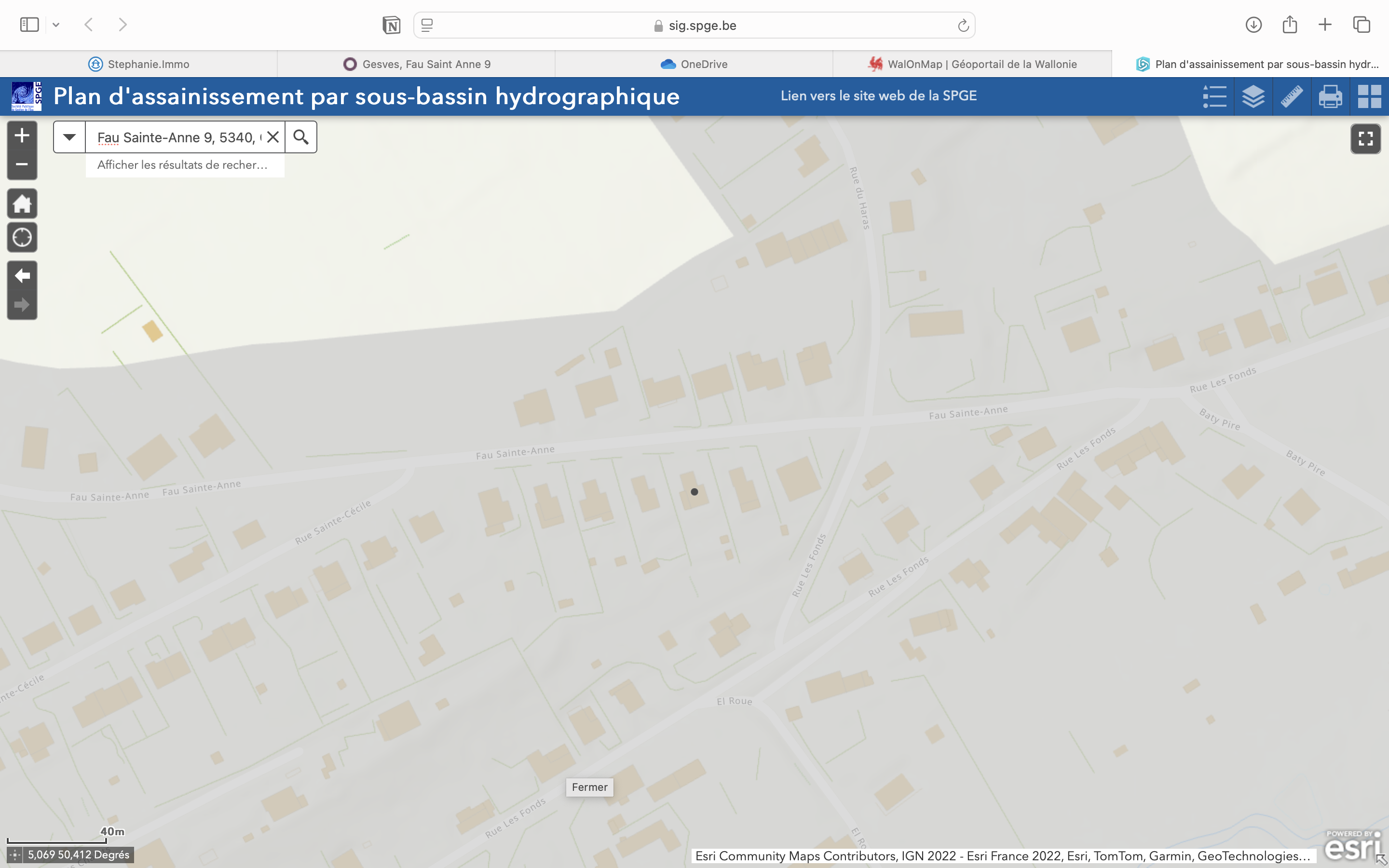This screenshot has width=1389, height=868.
Task: Open Lien vers le site web SPGE
Action: tap(878, 96)
